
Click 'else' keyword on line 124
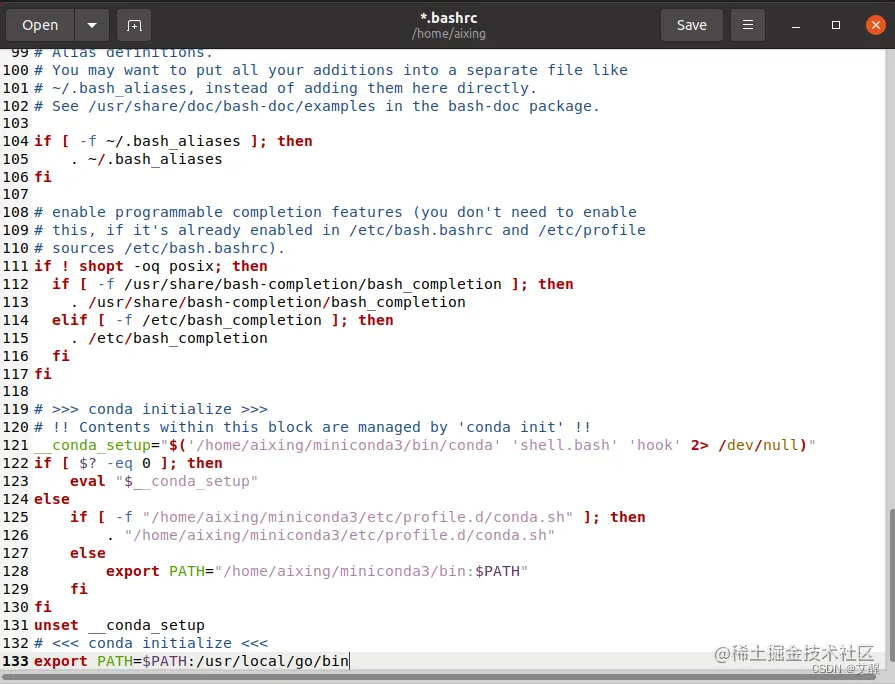coord(52,499)
